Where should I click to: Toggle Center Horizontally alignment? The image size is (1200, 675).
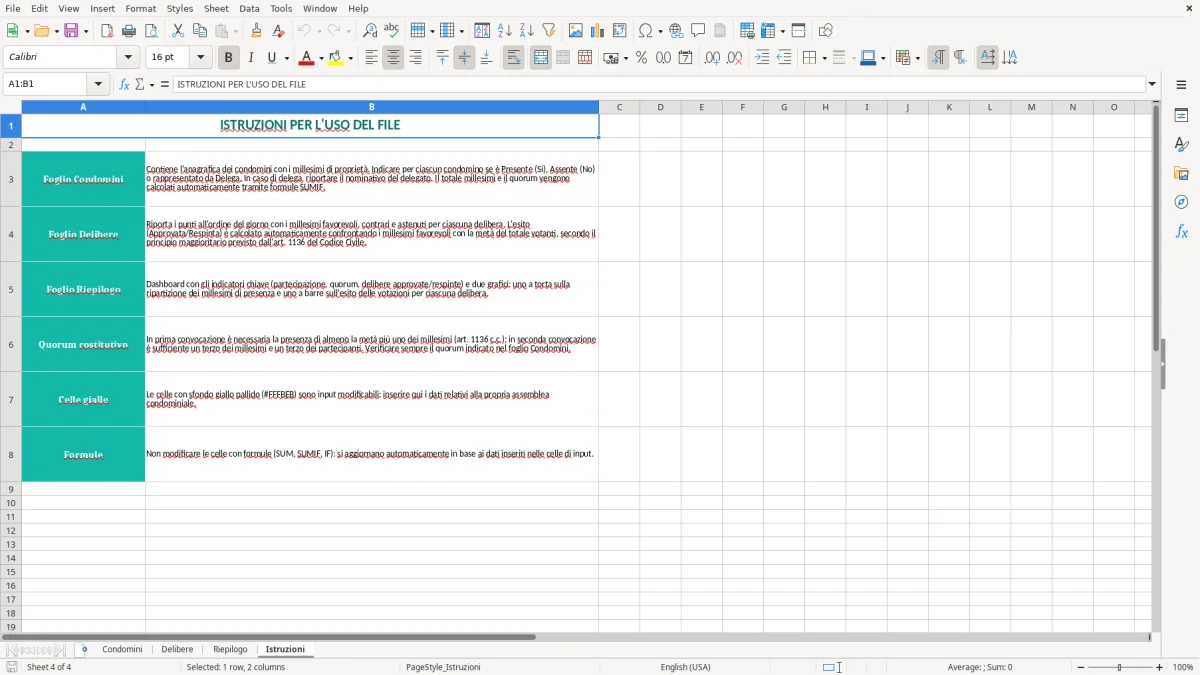[x=393, y=58]
